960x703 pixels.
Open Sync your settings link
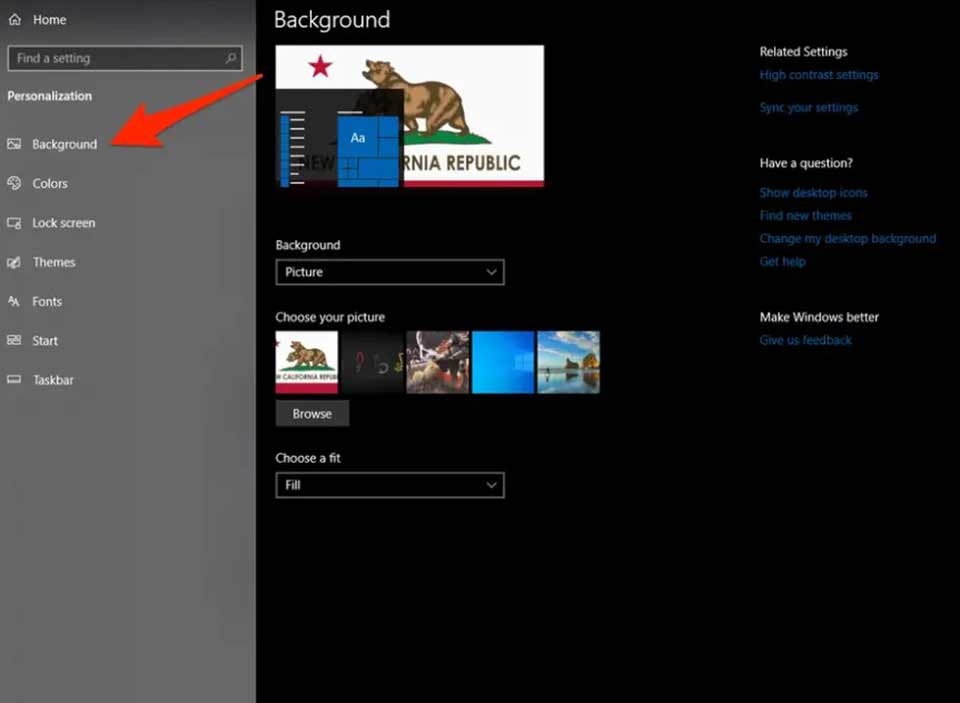809,107
